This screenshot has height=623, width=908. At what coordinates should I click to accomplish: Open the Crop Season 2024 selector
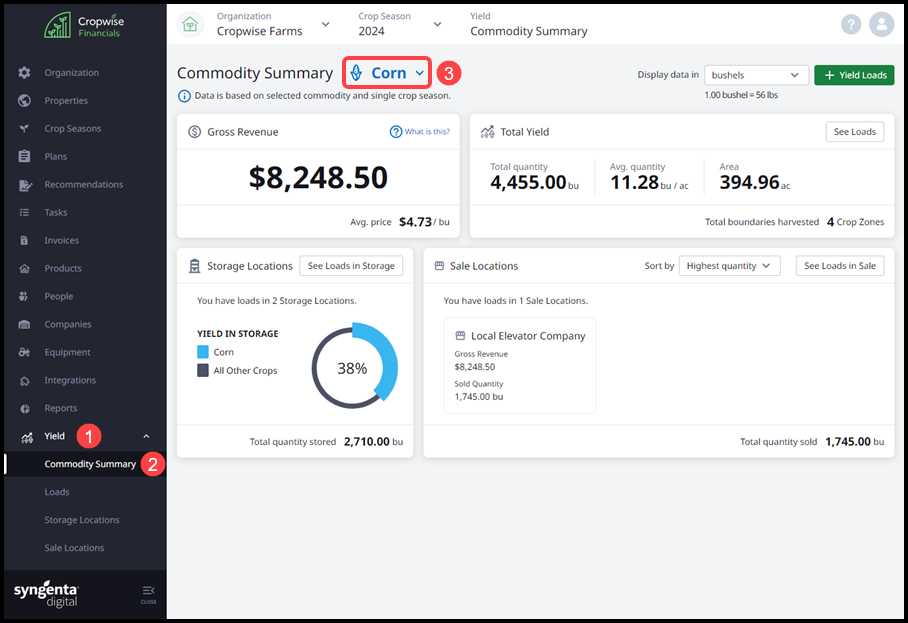tap(400, 24)
